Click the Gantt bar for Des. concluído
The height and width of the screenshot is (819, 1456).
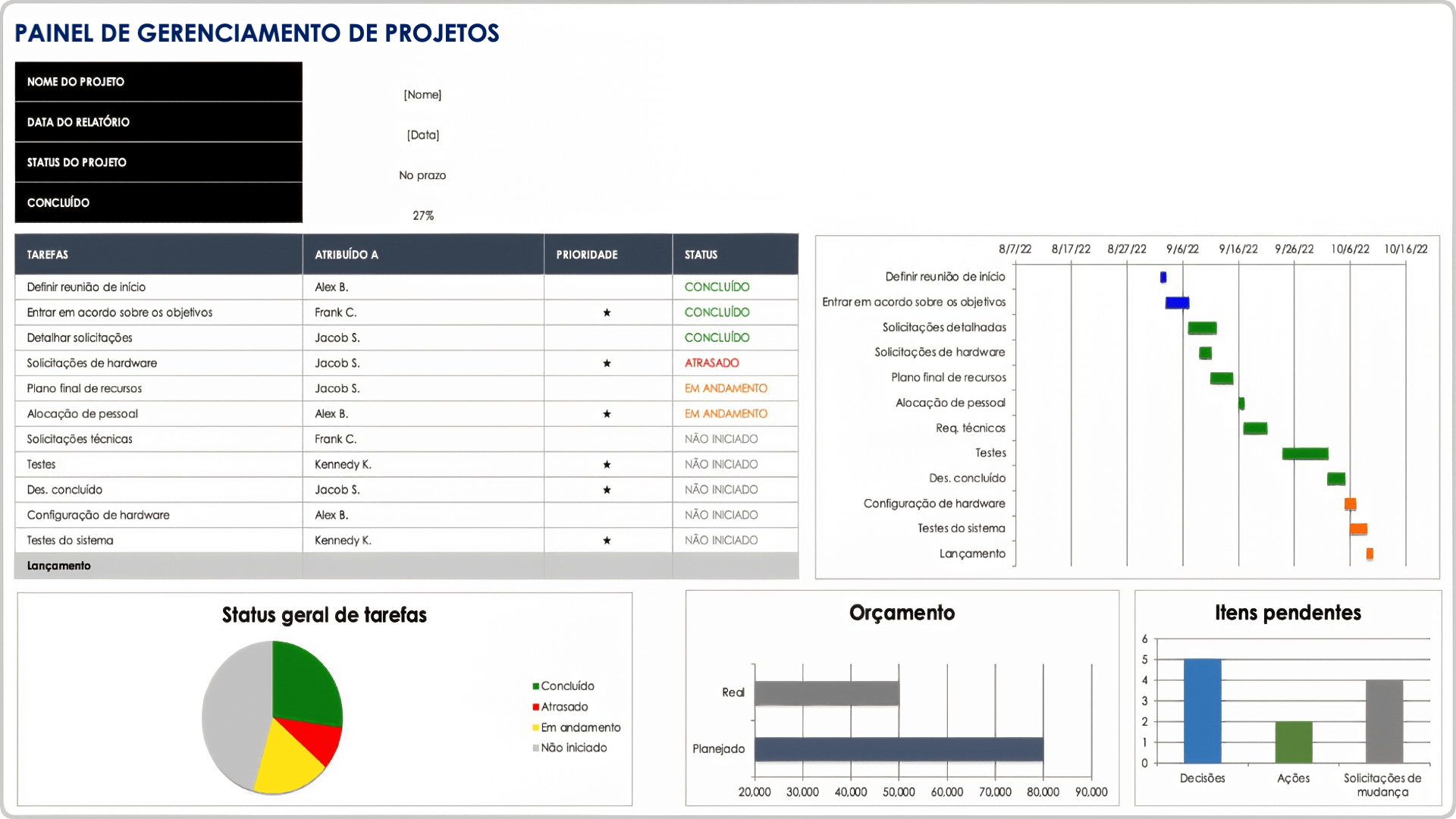1336,479
